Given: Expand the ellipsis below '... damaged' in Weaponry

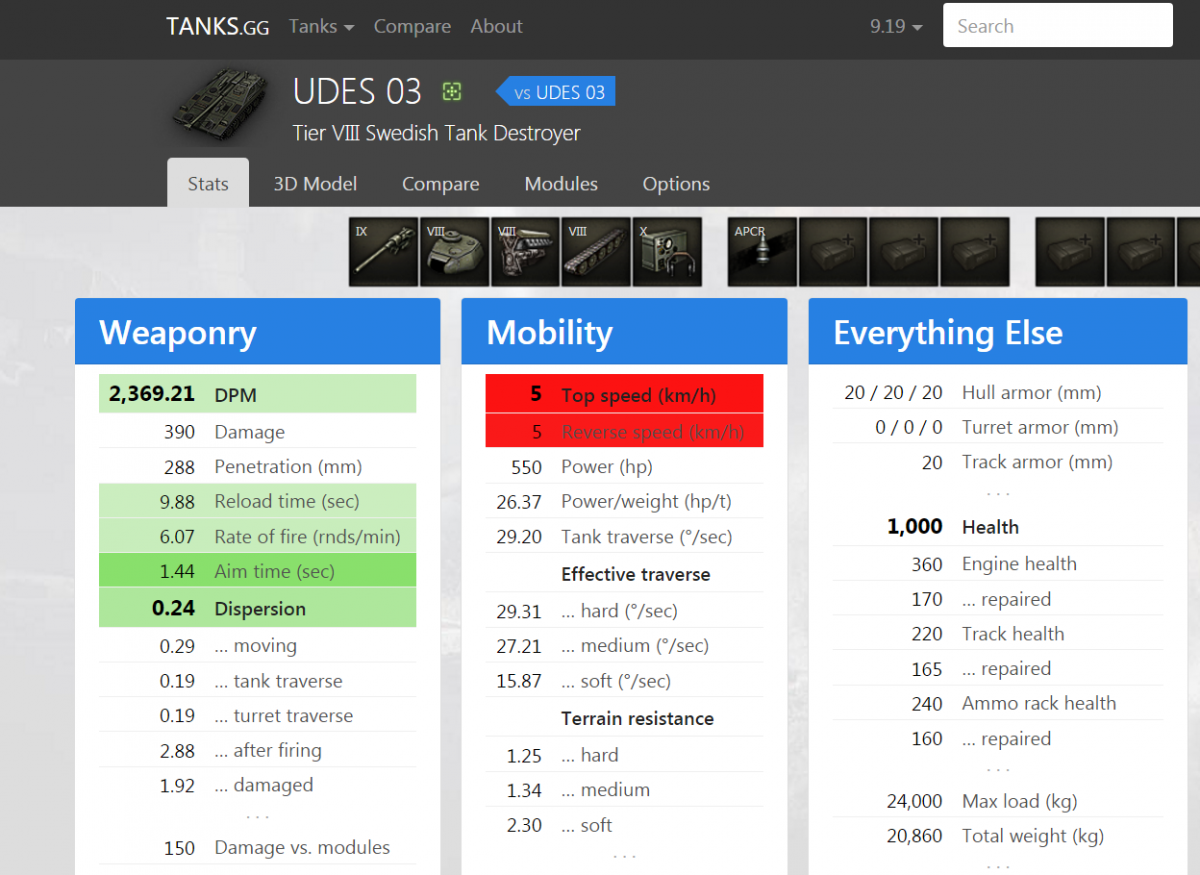Looking at the screenshot, I should tap(258, 817).
